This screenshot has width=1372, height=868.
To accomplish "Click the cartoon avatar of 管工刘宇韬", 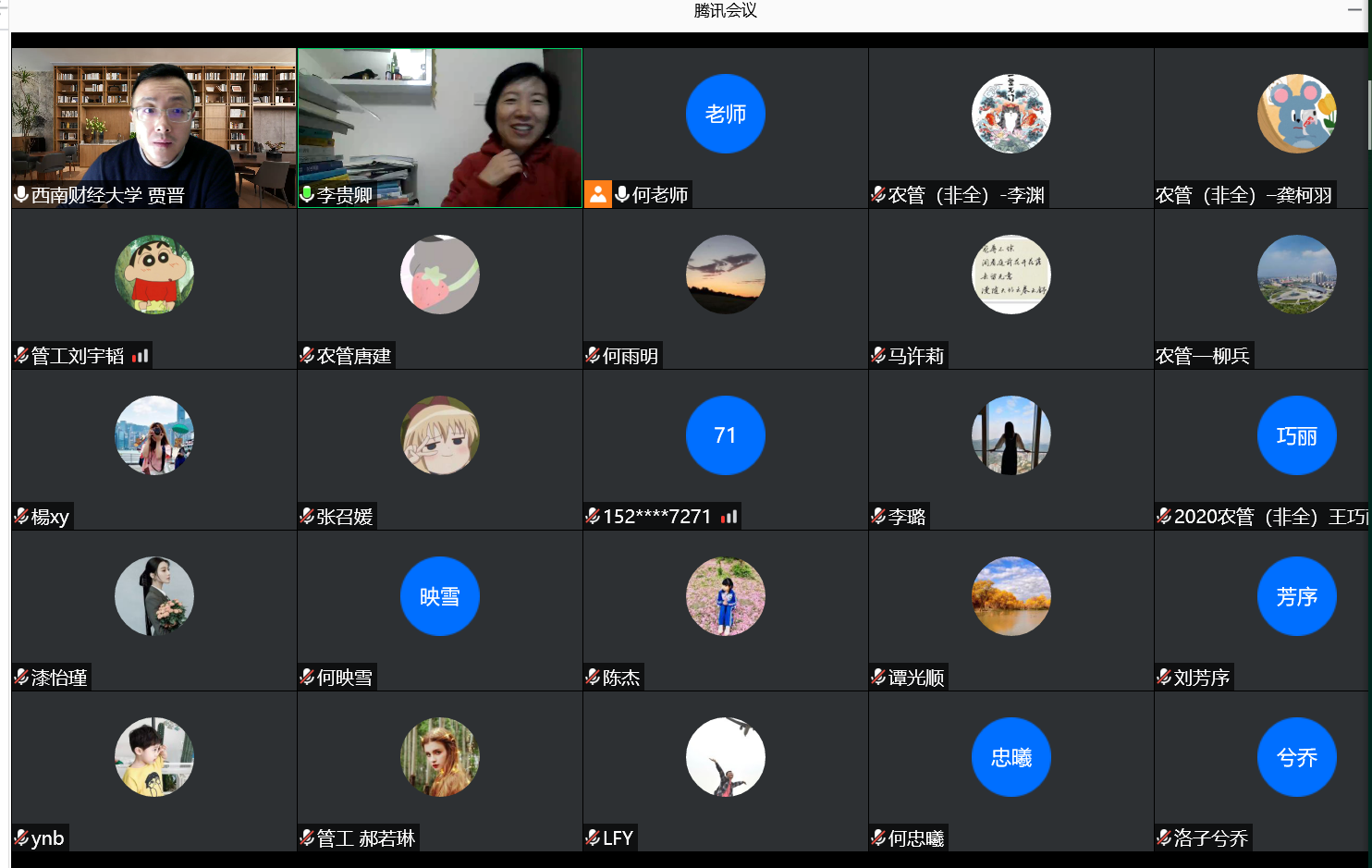I will point(154,275).
